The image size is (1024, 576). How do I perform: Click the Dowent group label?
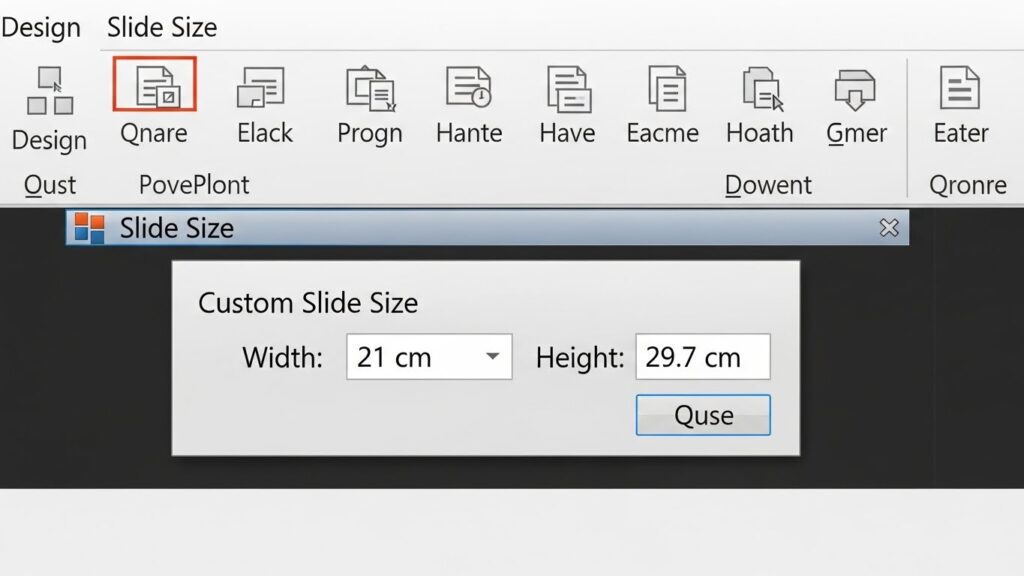coord(768,185)
